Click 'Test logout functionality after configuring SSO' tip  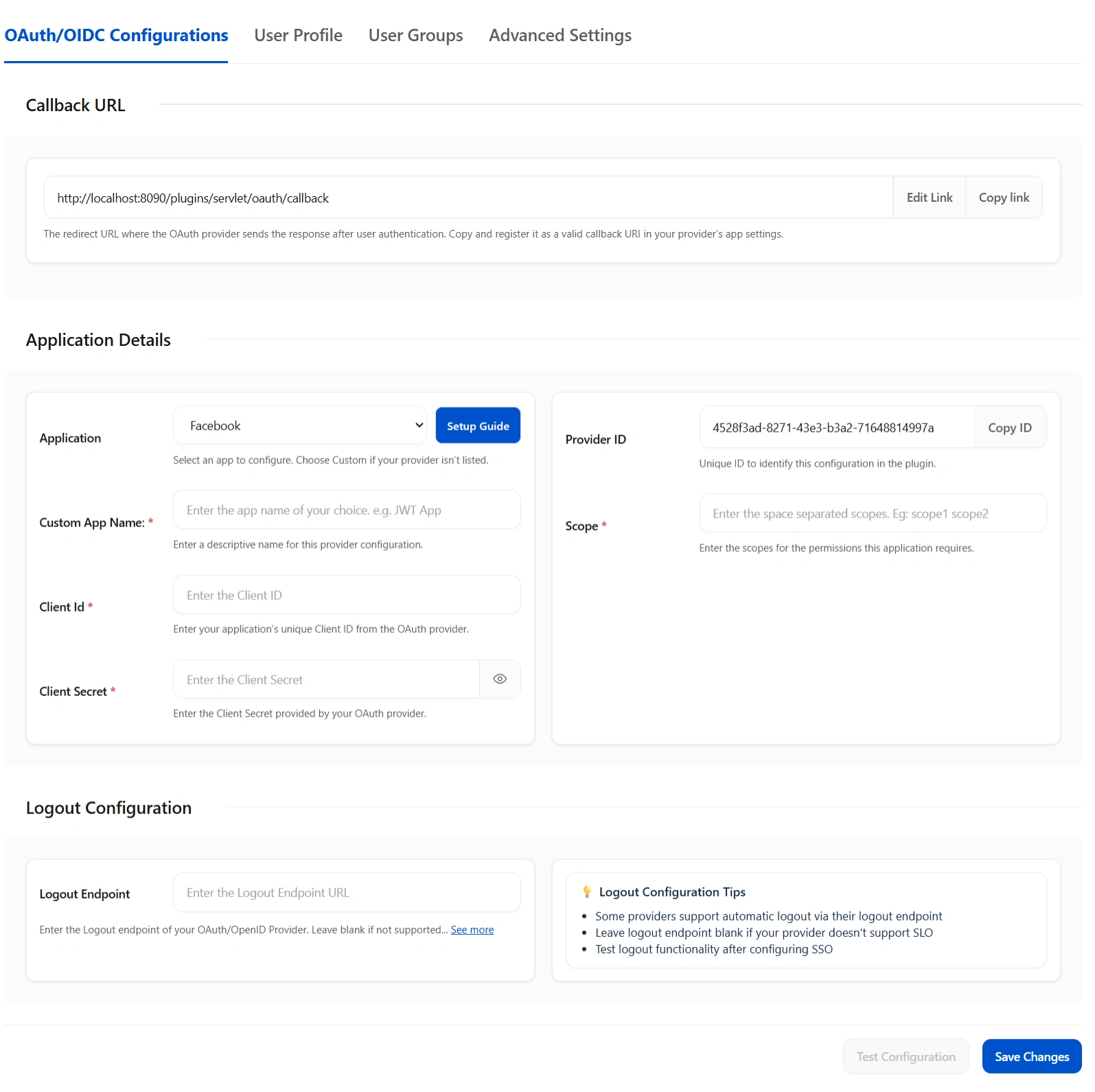(x=714, y=949)
